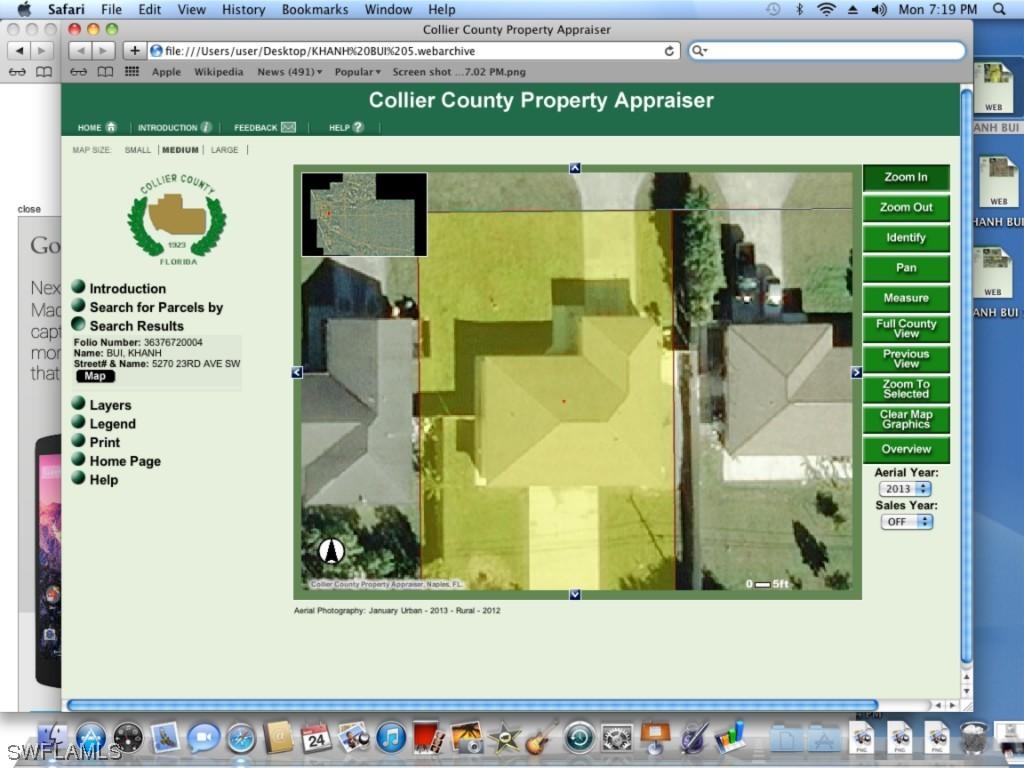Viewport: 1024px width, 768px height.
Task: Open the Bookmarks menu in the menu bar
Action: tap(314, 9)
